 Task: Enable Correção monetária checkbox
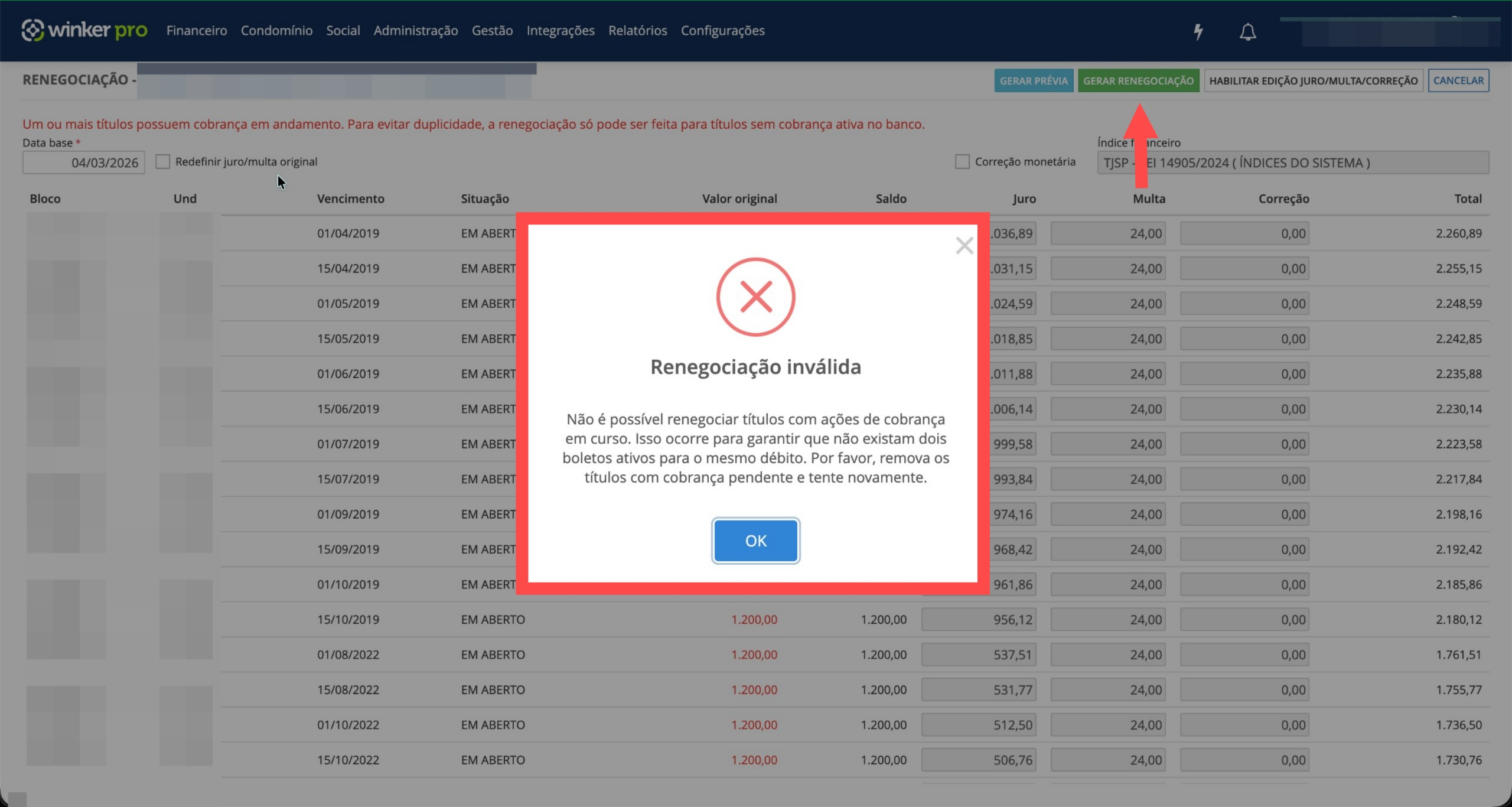962,161
